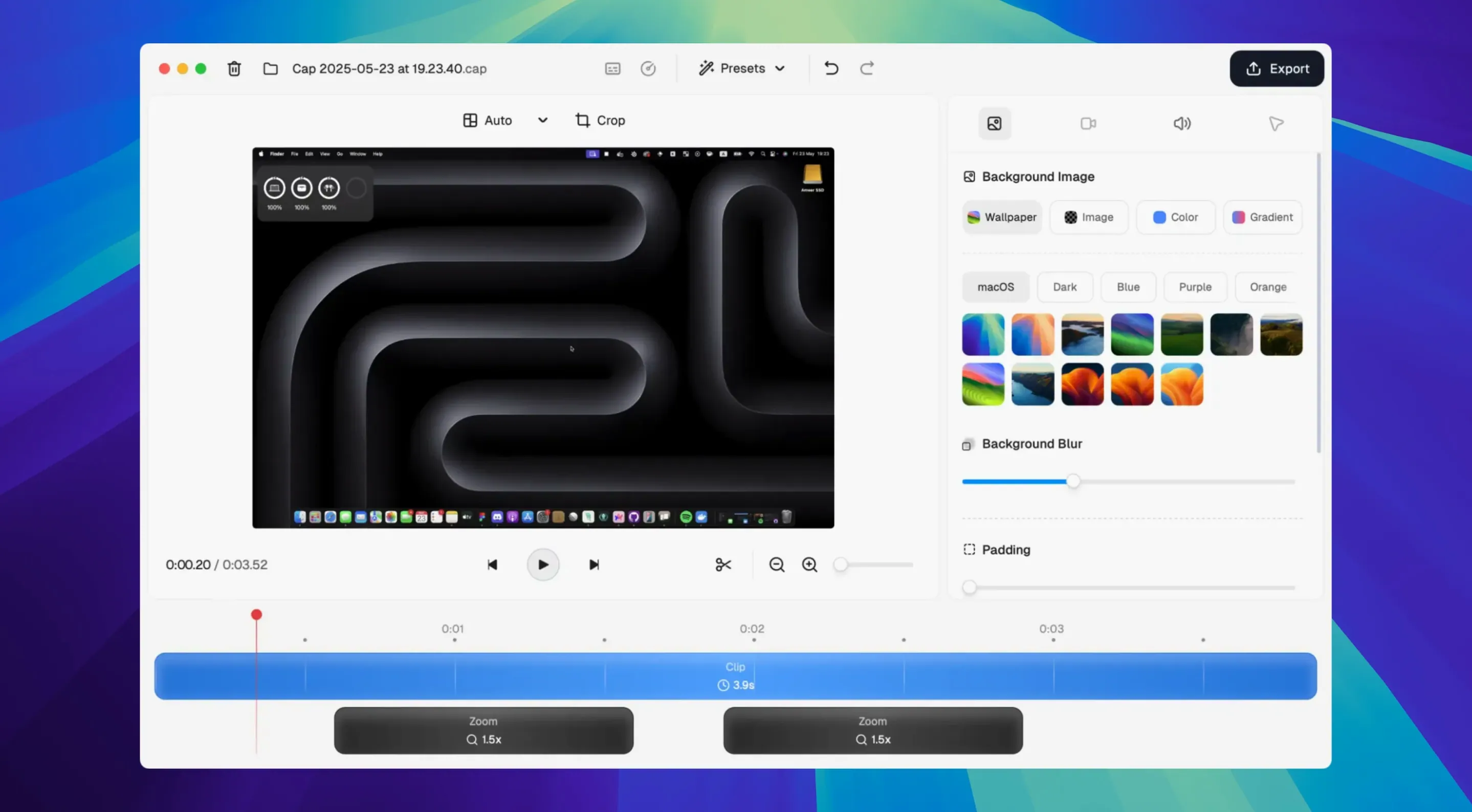Switch to the audio settings tab

coord(1182,123)
